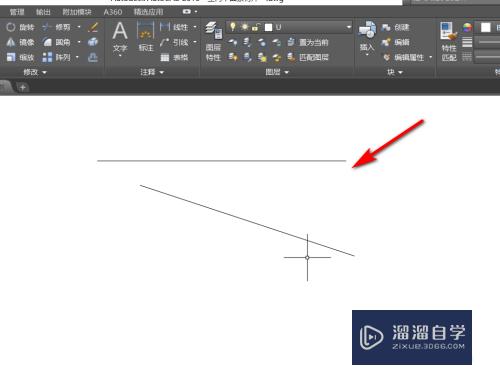Select the Dimension (标注) tool
Image resolution: width=500 pixels, height=375 pixels.
click(x=146, y=37)
